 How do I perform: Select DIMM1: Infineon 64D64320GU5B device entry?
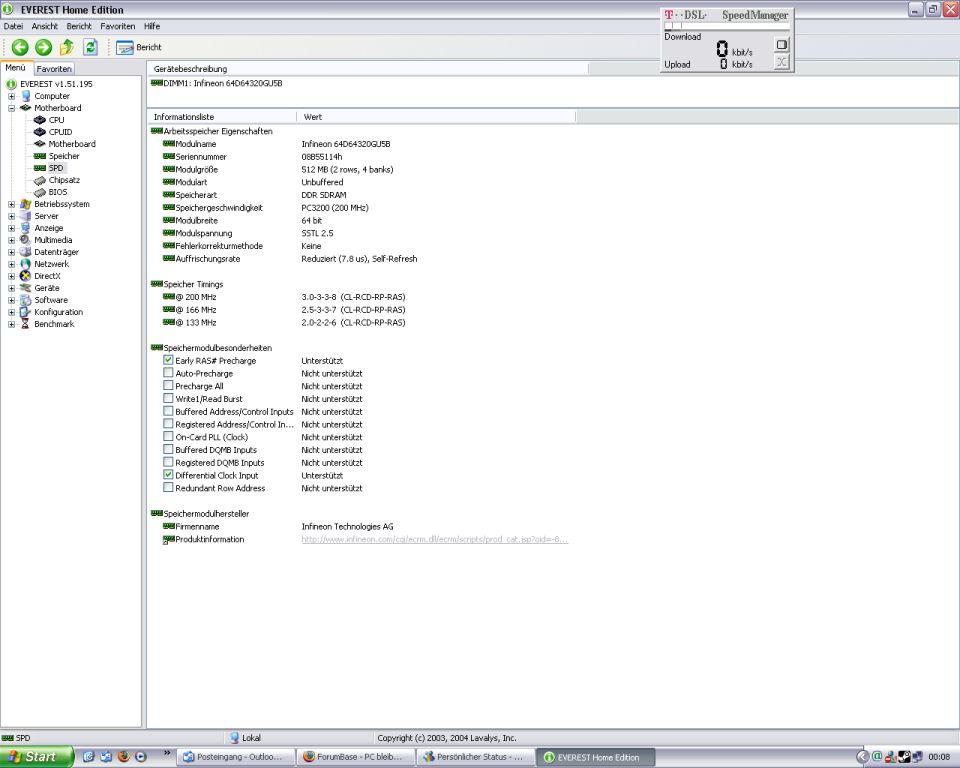point(217,83)
